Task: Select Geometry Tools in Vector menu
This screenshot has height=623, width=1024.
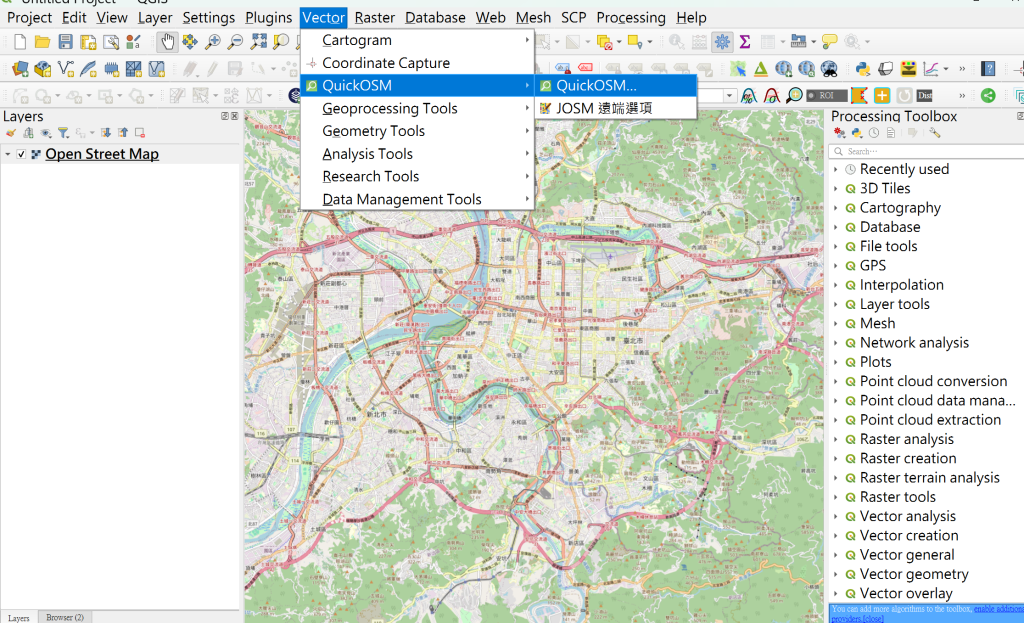Action: point(417,131)
